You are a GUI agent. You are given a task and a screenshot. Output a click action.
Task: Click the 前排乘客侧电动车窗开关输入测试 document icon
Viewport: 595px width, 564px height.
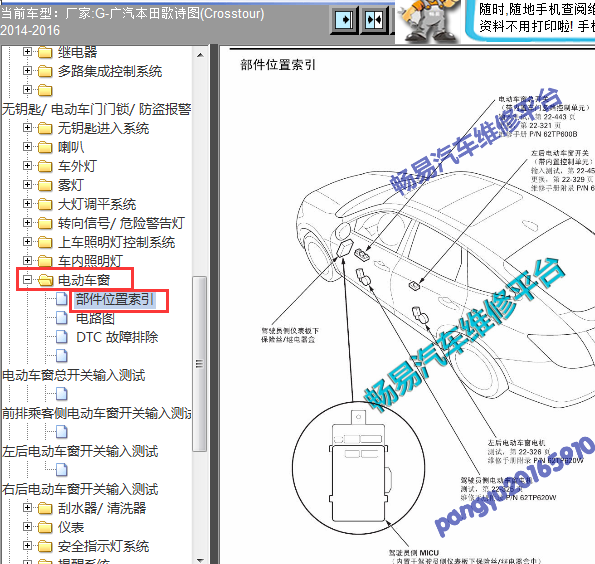(x=62, y=394)
